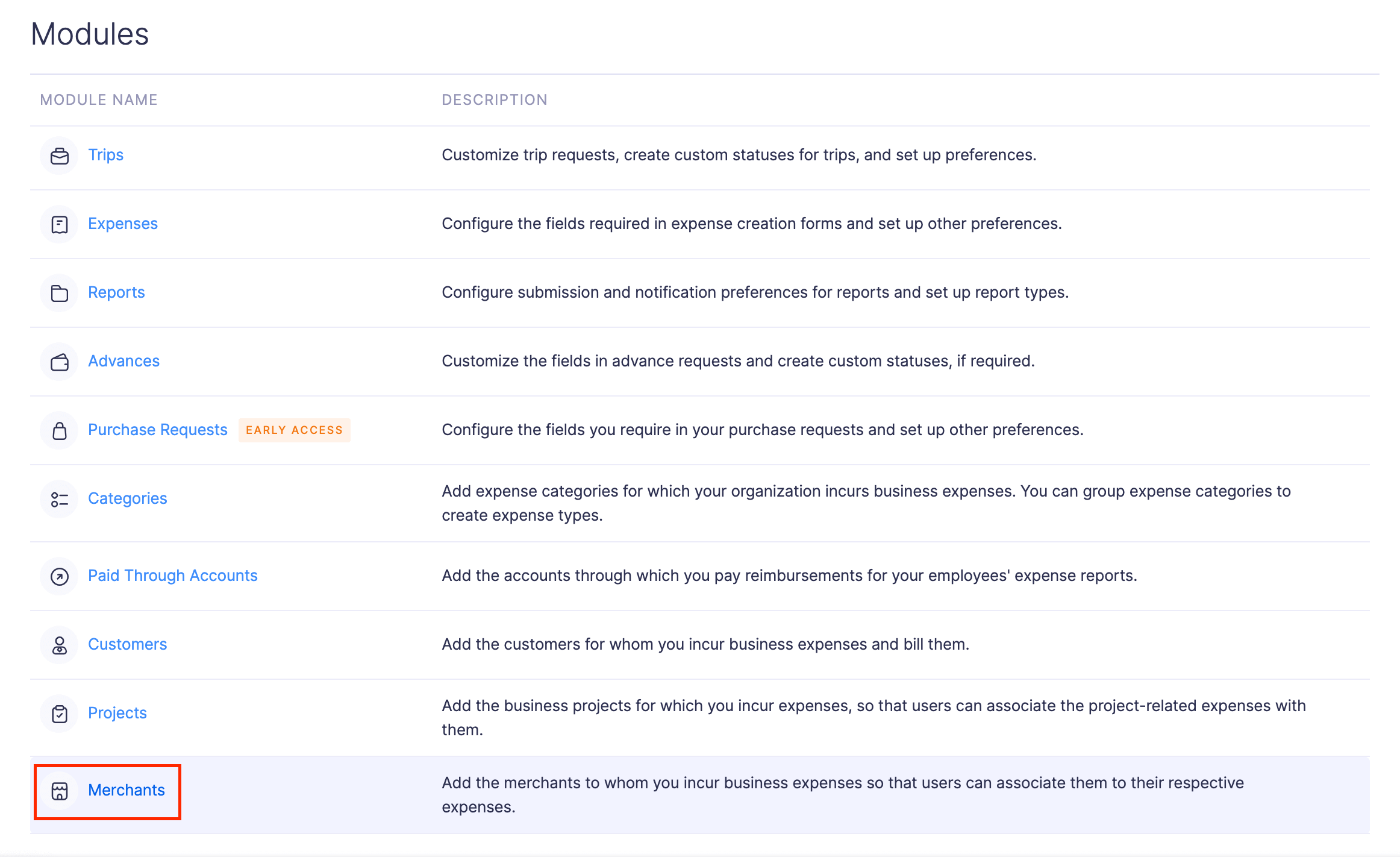The height and width of the screenshot is (857, 1400).
Task: Click the Customers person icon
Action: (59, 645)
